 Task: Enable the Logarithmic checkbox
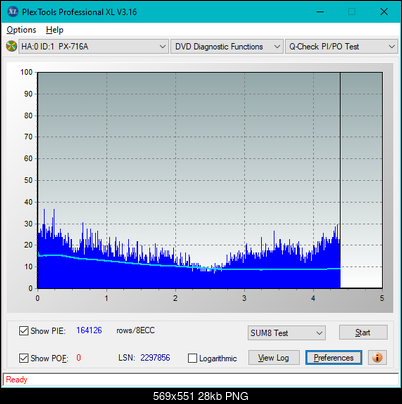click(x=192, y=358)
